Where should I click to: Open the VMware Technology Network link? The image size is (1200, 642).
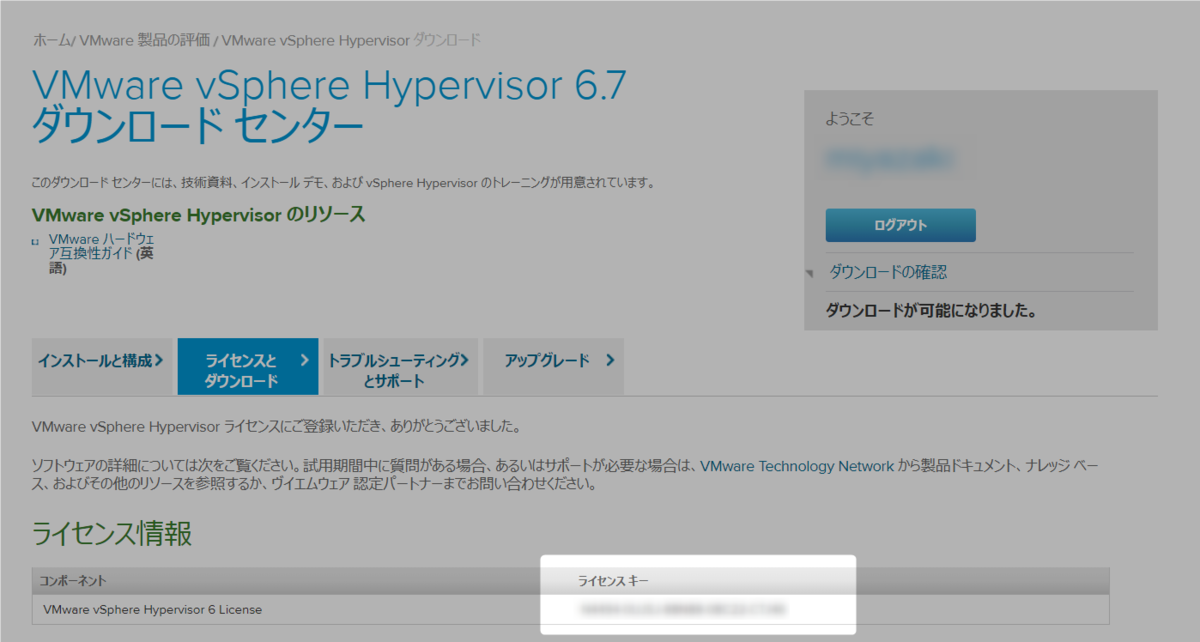pos(797,466)
